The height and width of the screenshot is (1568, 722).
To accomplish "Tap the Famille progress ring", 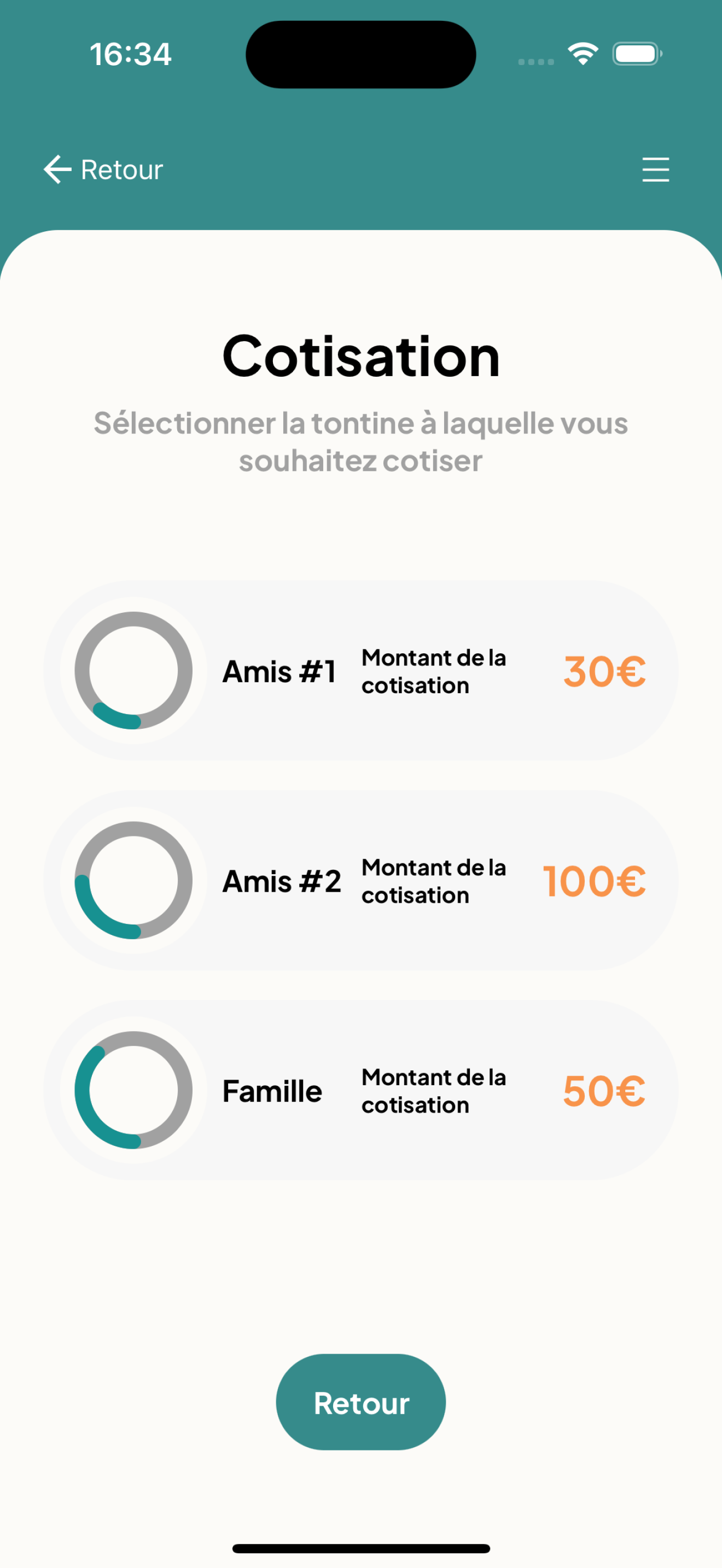I will 133,1090.
